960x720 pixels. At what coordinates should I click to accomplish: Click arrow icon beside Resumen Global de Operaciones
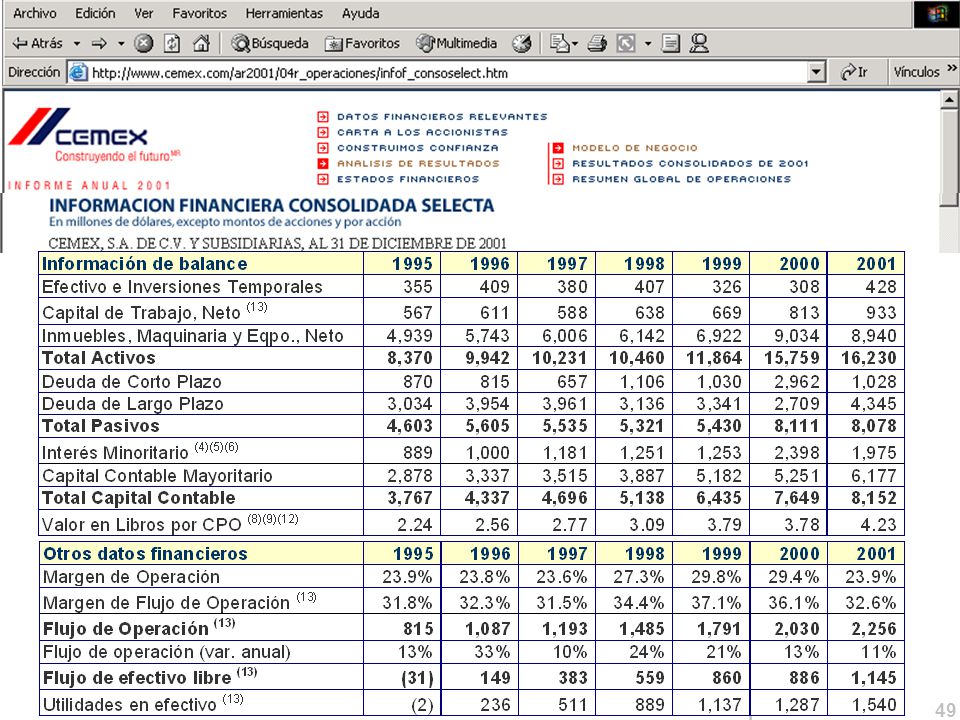[558, 179]
